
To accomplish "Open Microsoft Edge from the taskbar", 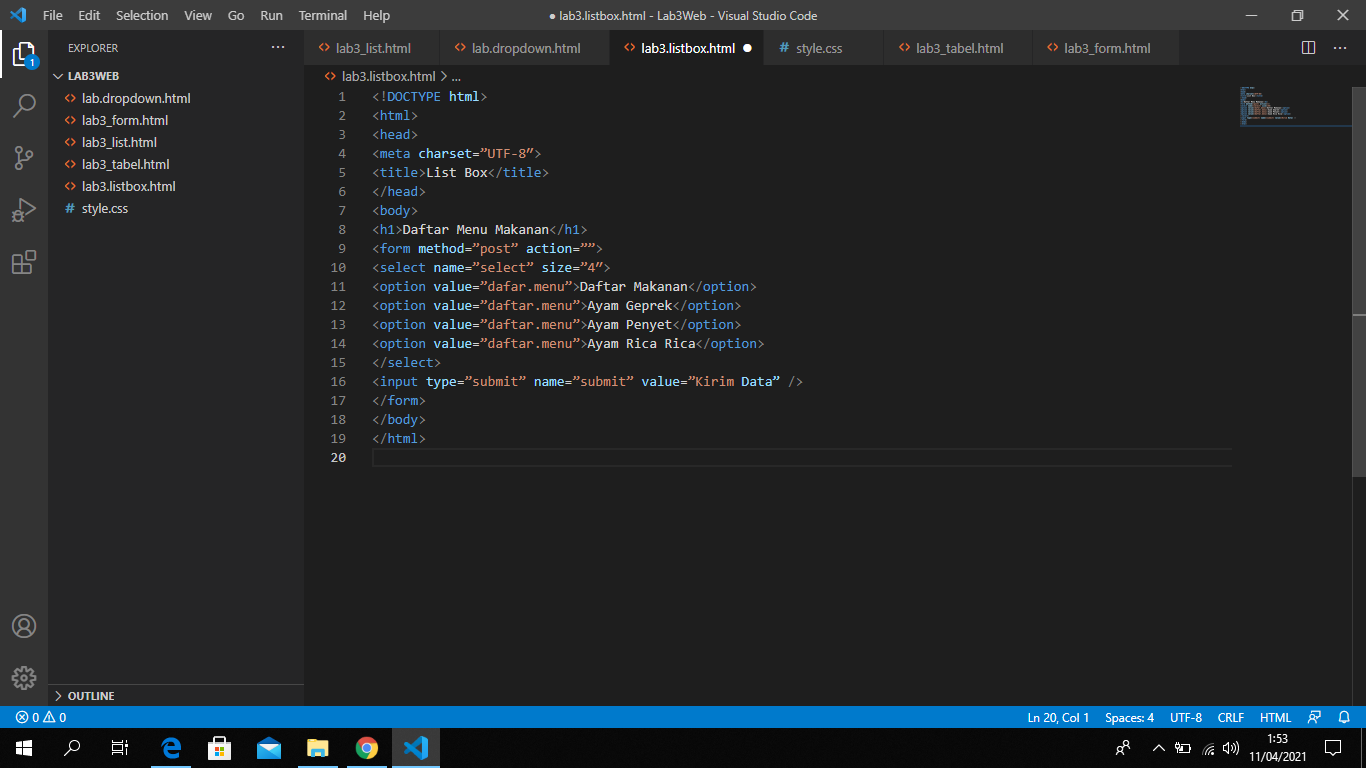I will pyautogui.click(x=171, y=748).
